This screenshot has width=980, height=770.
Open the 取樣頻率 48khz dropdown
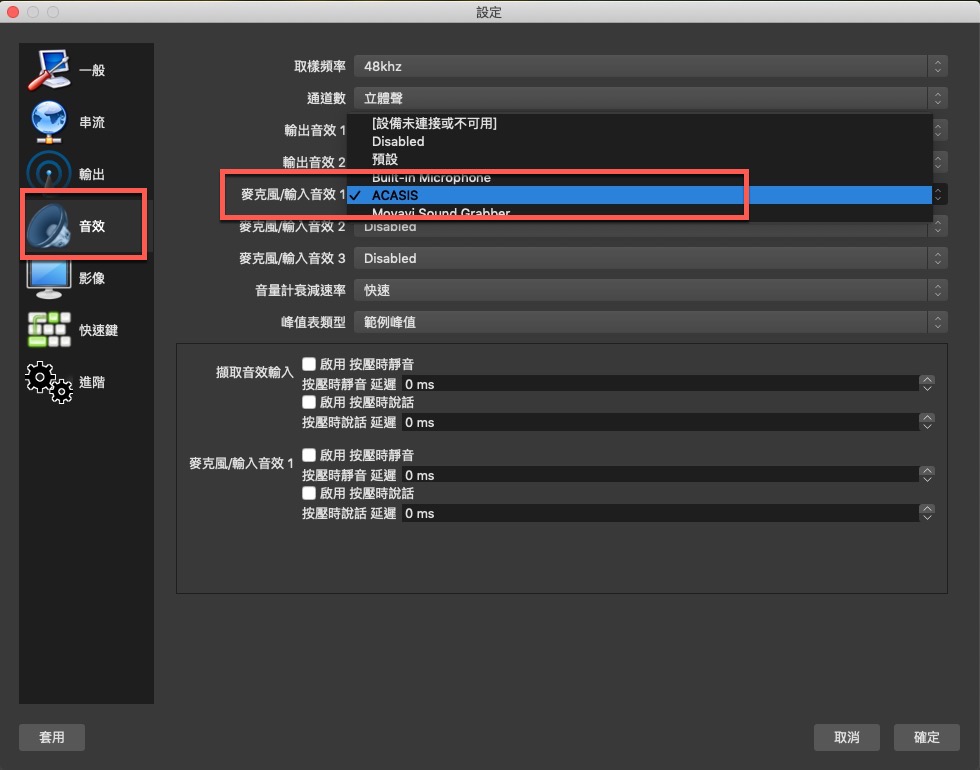point(650,66)
